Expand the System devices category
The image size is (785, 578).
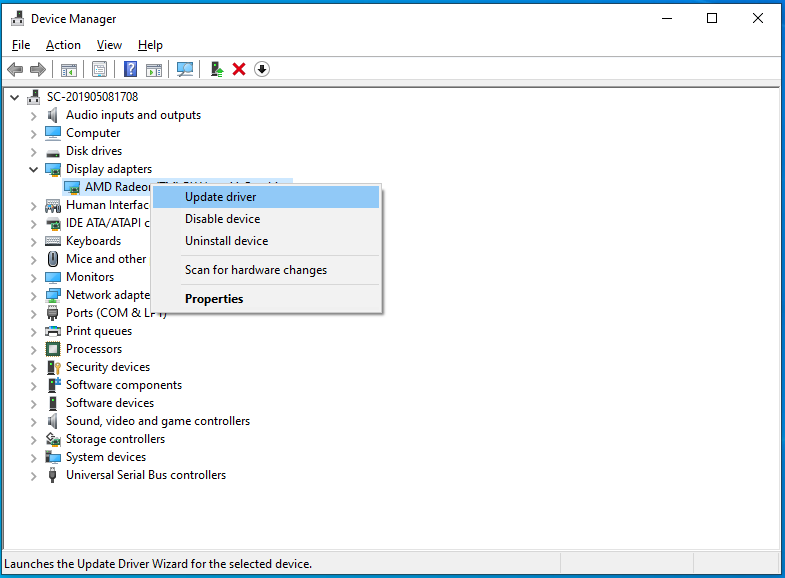(34, 458)
